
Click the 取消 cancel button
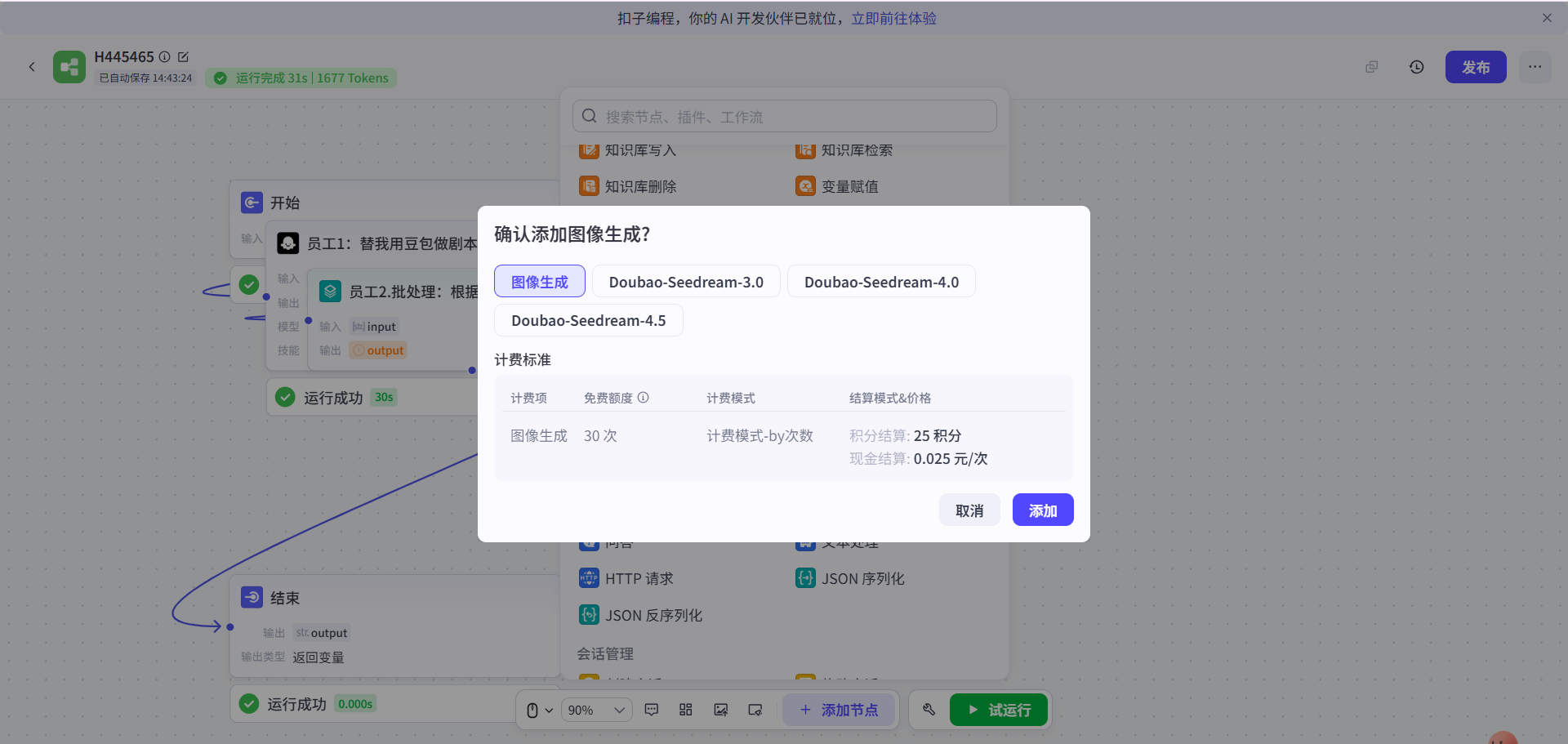(969, 510)
